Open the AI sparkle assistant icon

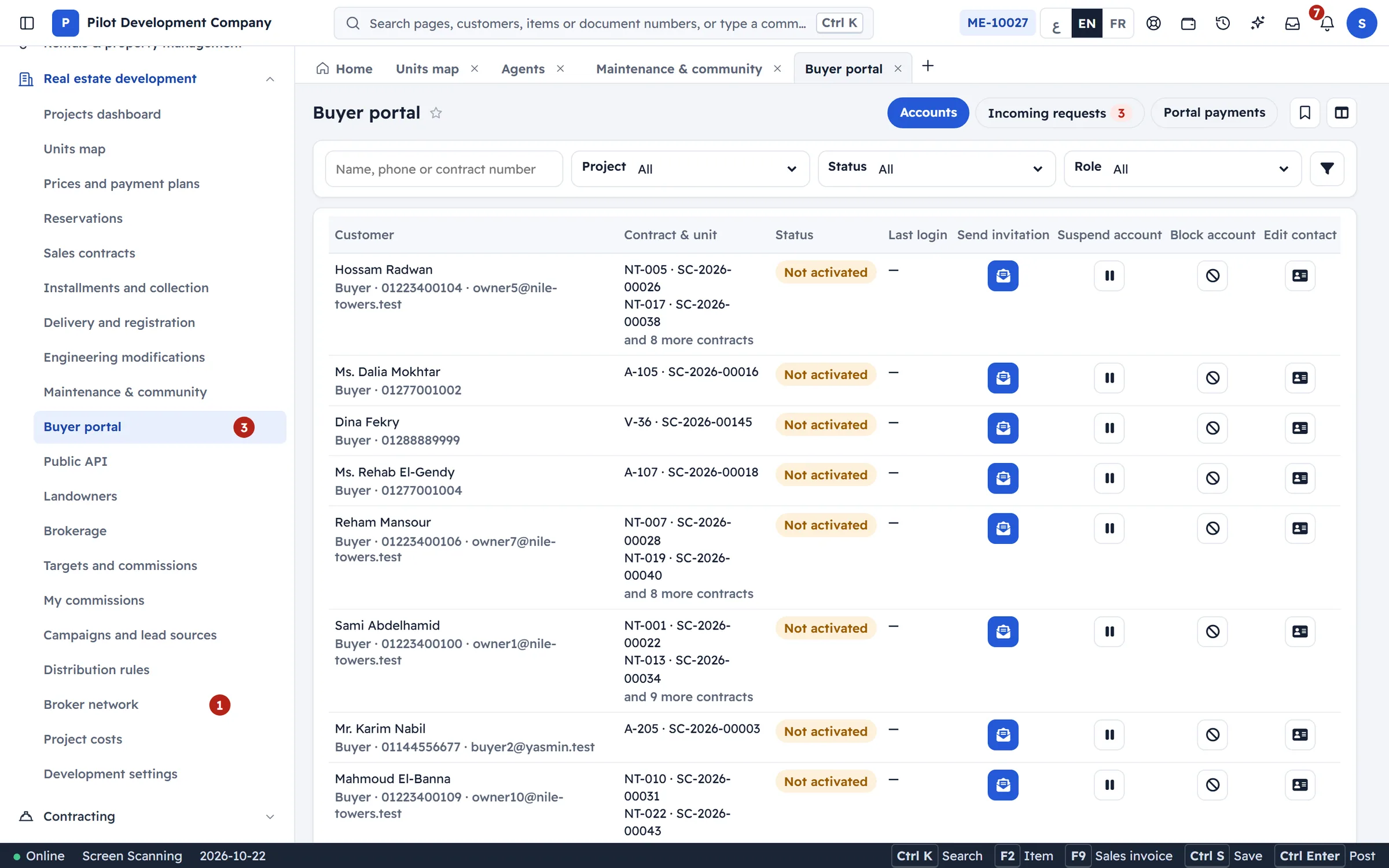click(1258, 23)
